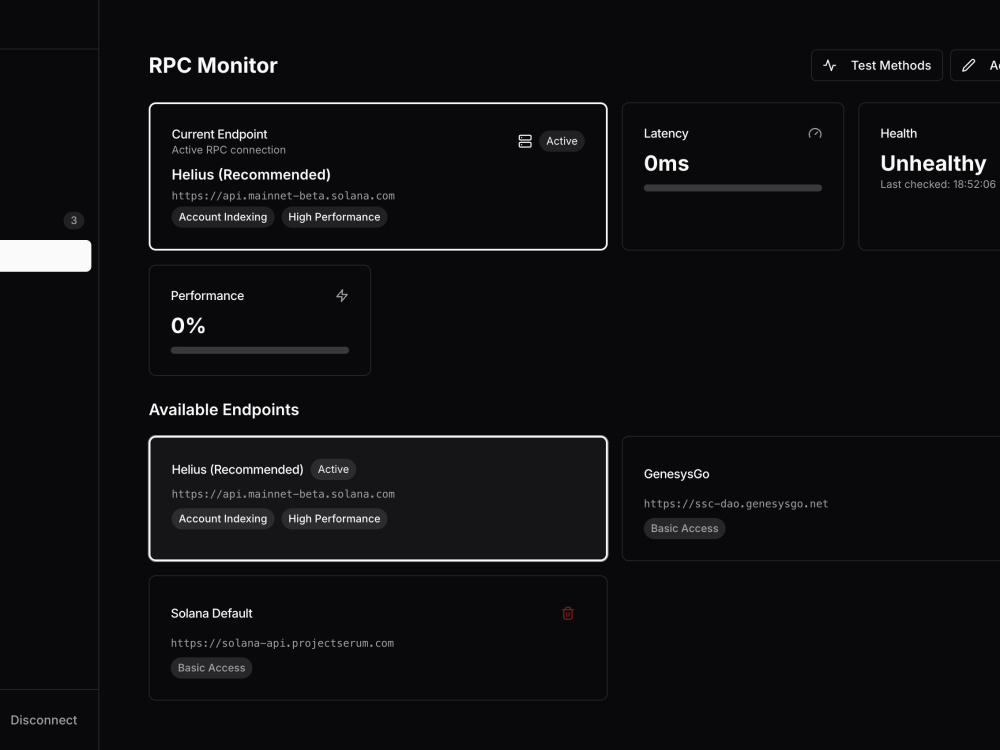Click the server icon in Current Endpoint card
This screenshot has width=1000, height=750.
(x=525, y=141)
